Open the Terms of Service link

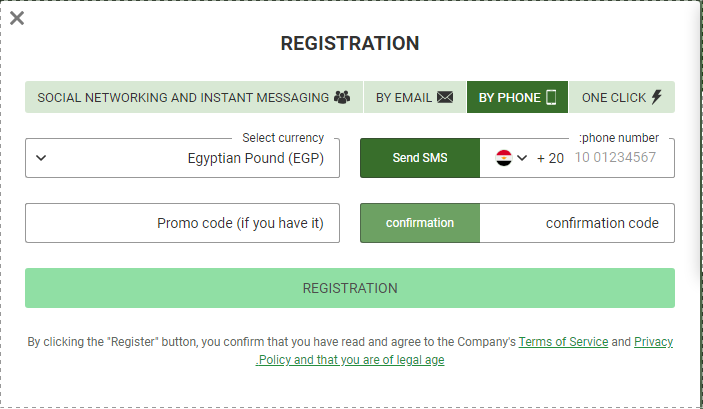(x=563, y=342)
